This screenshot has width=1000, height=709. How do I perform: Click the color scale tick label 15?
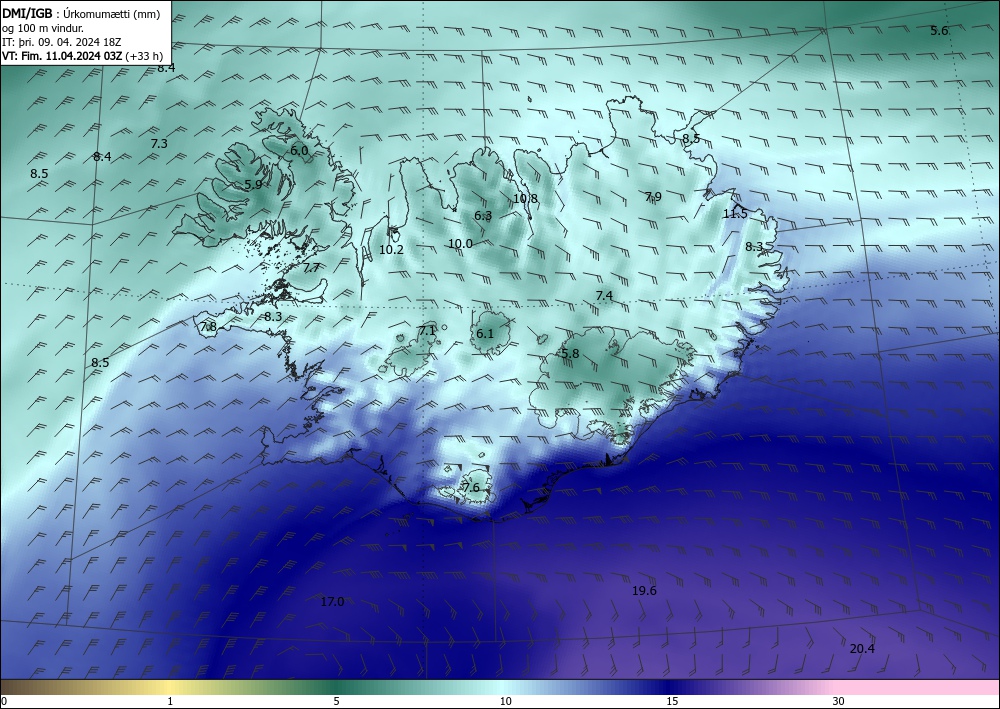pos(672,702)
